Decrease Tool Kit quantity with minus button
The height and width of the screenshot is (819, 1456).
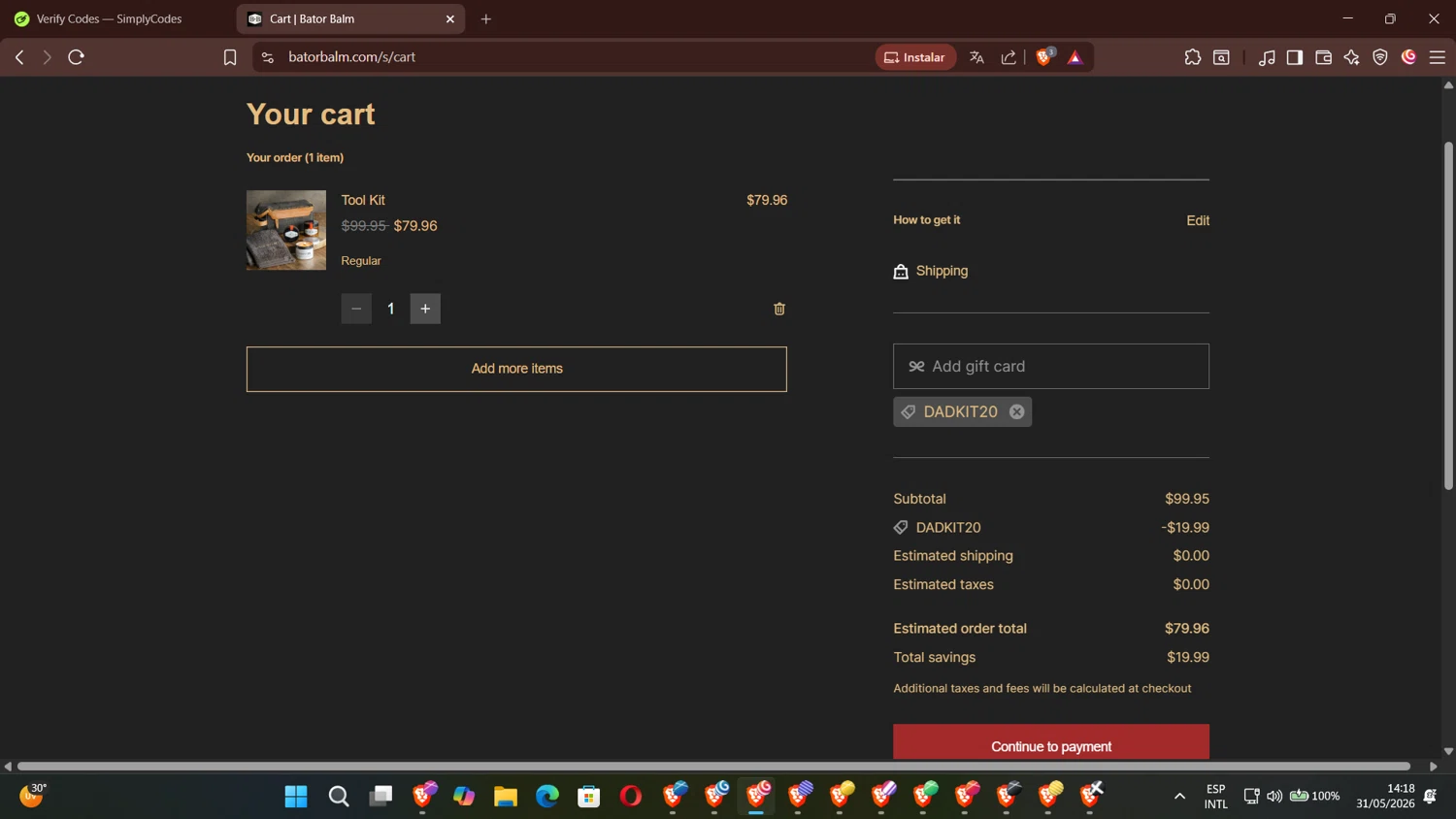tap(356, 309)
